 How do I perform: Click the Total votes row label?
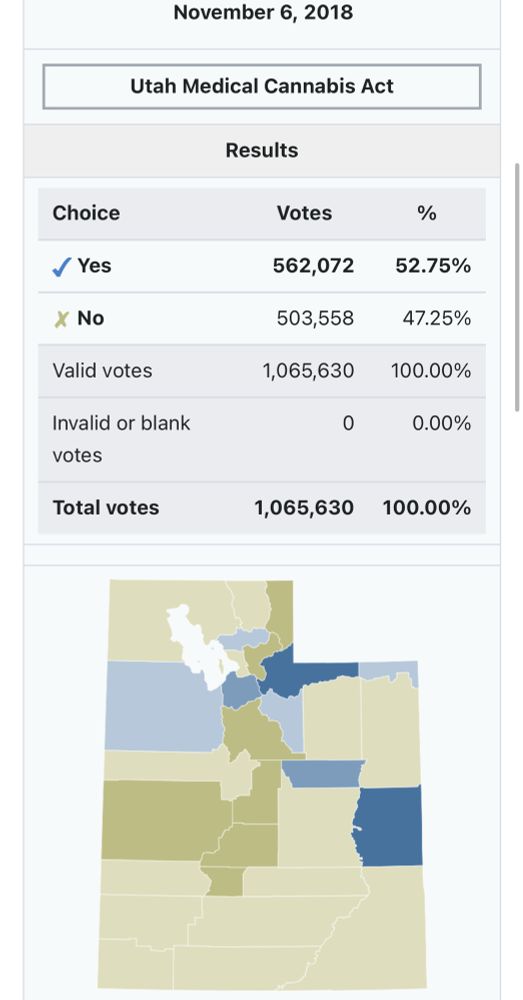pyautogui.click(x=106, y=508)
